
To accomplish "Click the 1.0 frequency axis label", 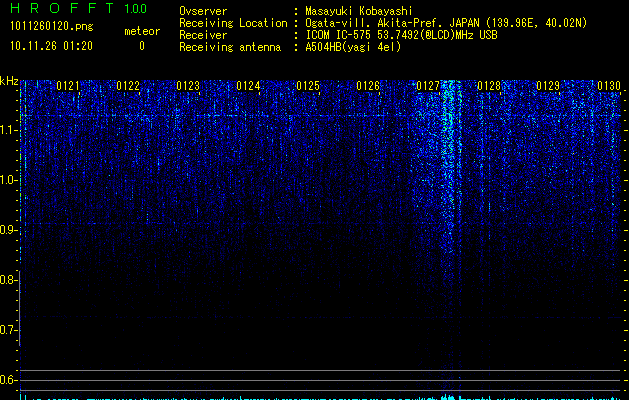I will click(8, 180).
